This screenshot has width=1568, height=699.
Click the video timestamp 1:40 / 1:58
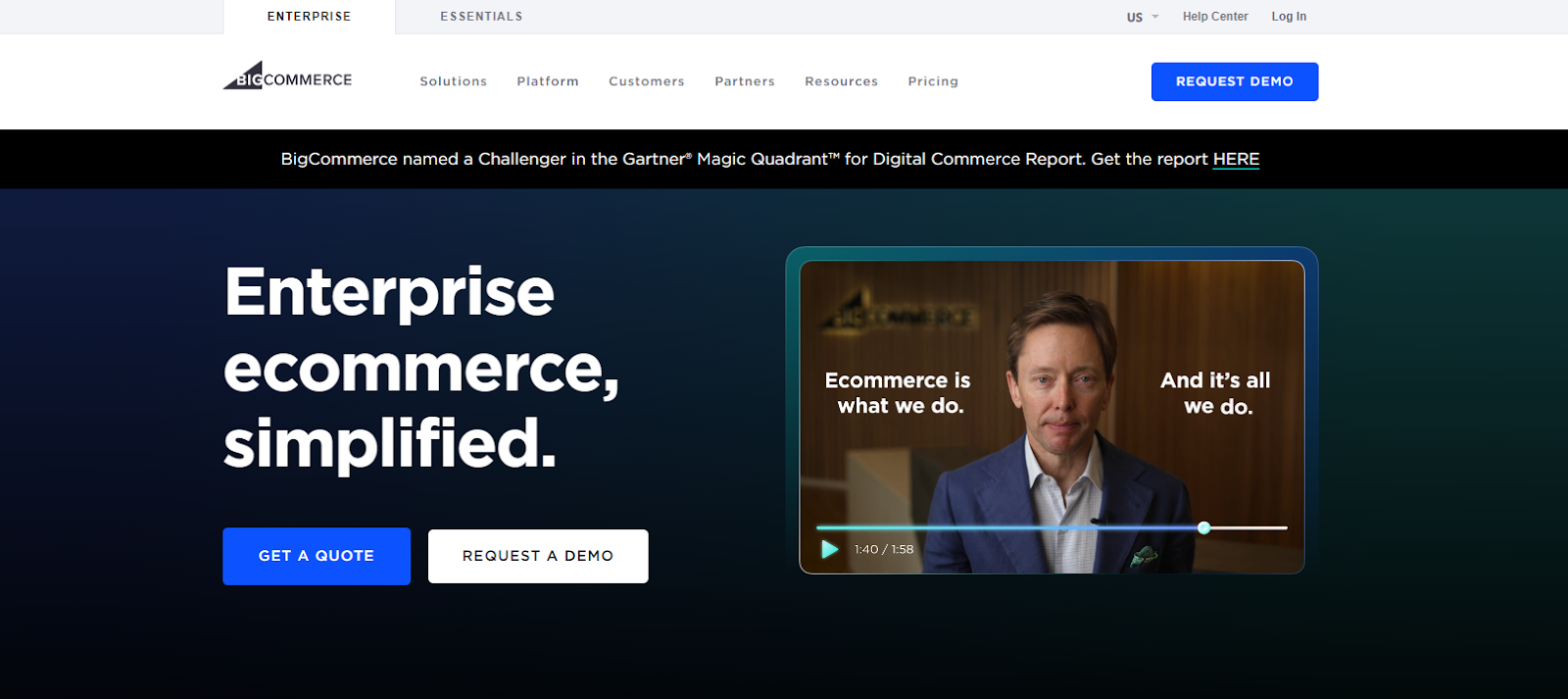884,549
